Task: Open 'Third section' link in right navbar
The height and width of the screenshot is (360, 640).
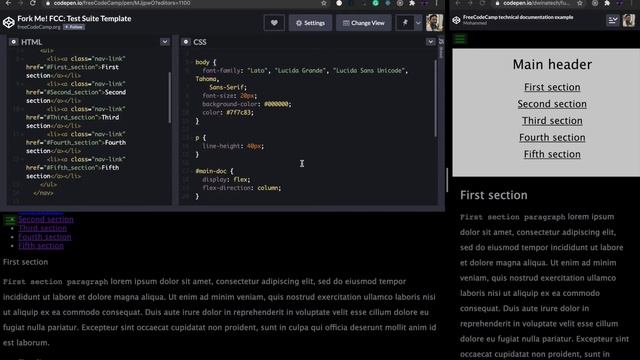Action: [x=552, y=121]
